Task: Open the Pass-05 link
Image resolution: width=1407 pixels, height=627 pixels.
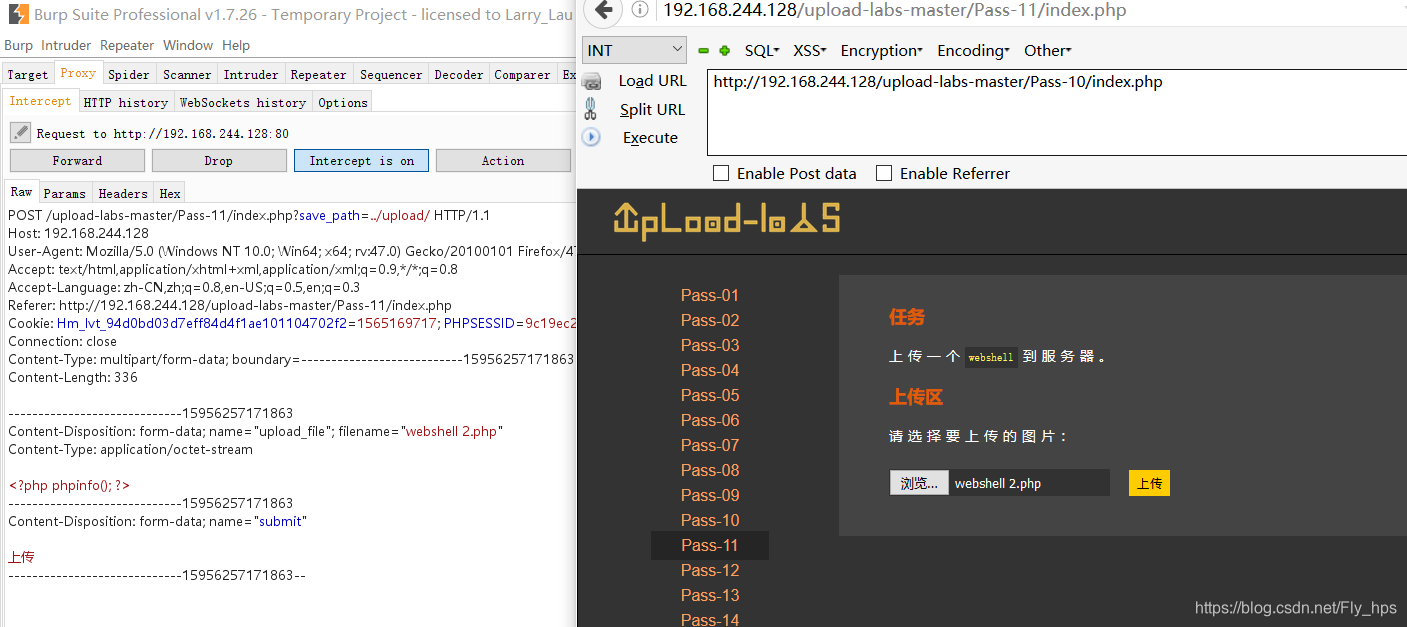Action: coord(710,395)
